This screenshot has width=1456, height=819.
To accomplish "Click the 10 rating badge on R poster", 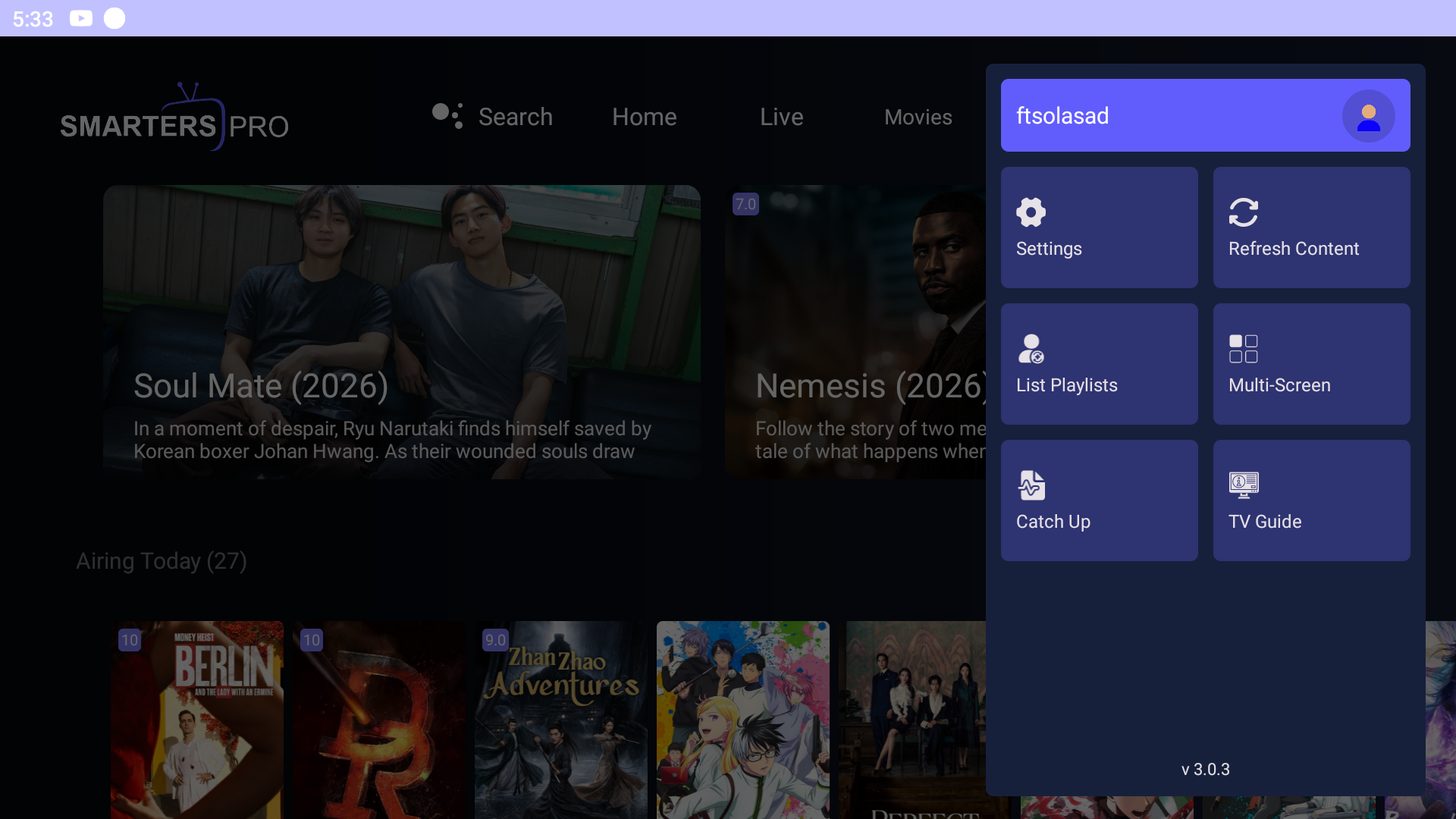I will (312, 640).
